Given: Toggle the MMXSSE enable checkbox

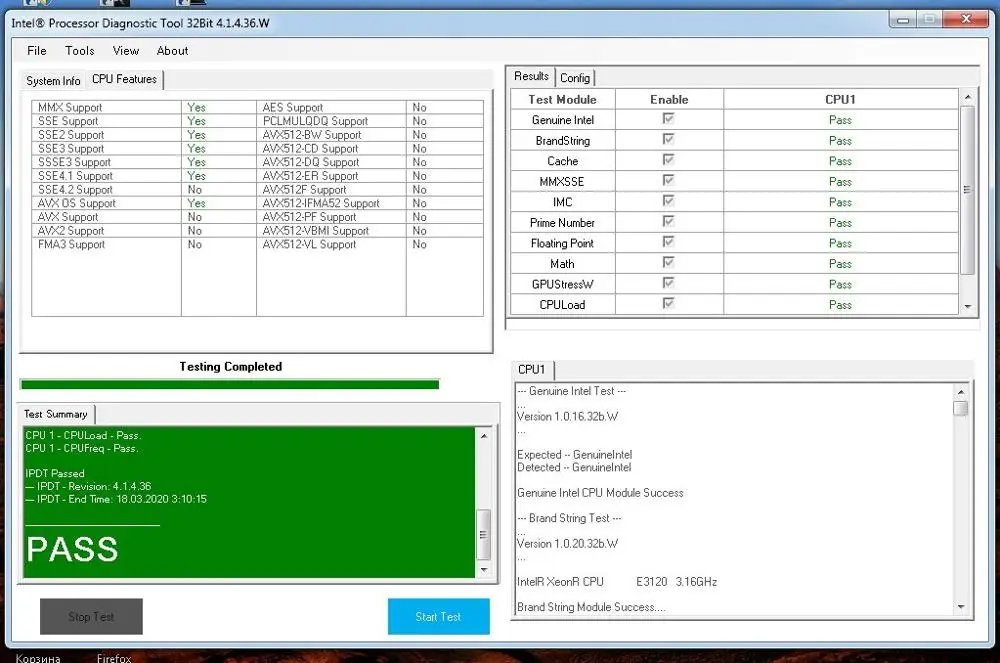Looking at the screenshot, I should [668, 180].
